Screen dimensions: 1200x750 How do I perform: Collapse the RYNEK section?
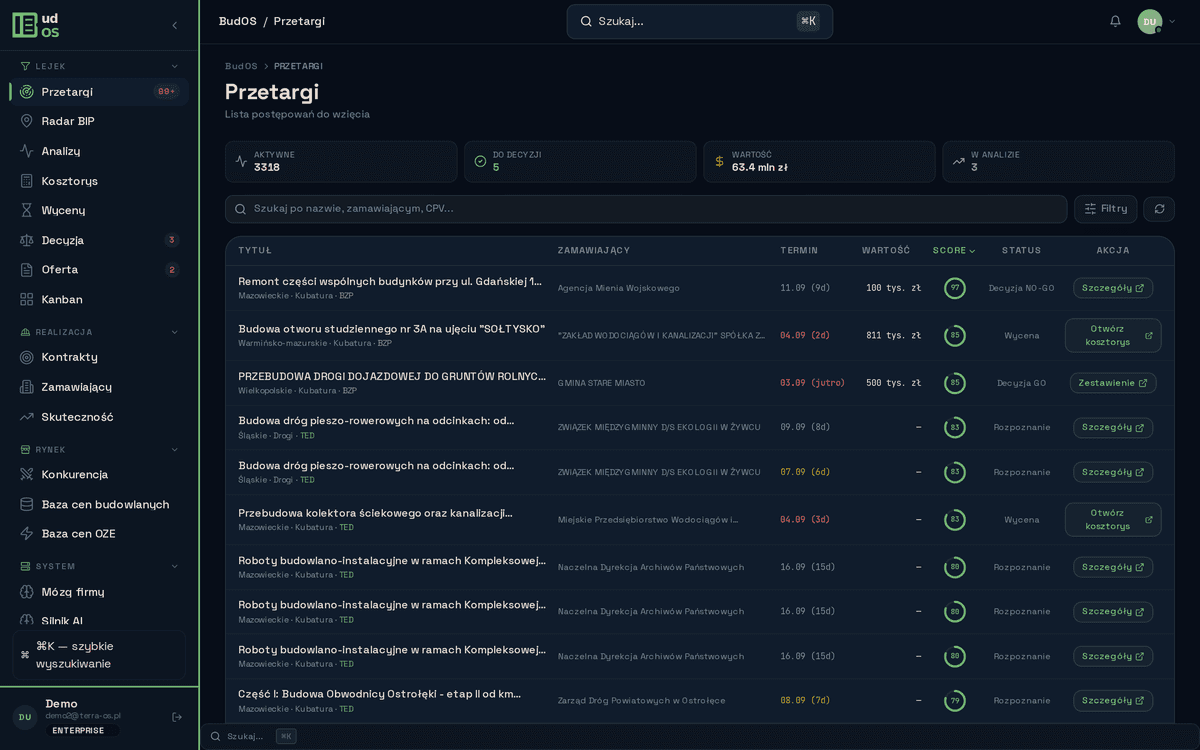tap(175, 449)
